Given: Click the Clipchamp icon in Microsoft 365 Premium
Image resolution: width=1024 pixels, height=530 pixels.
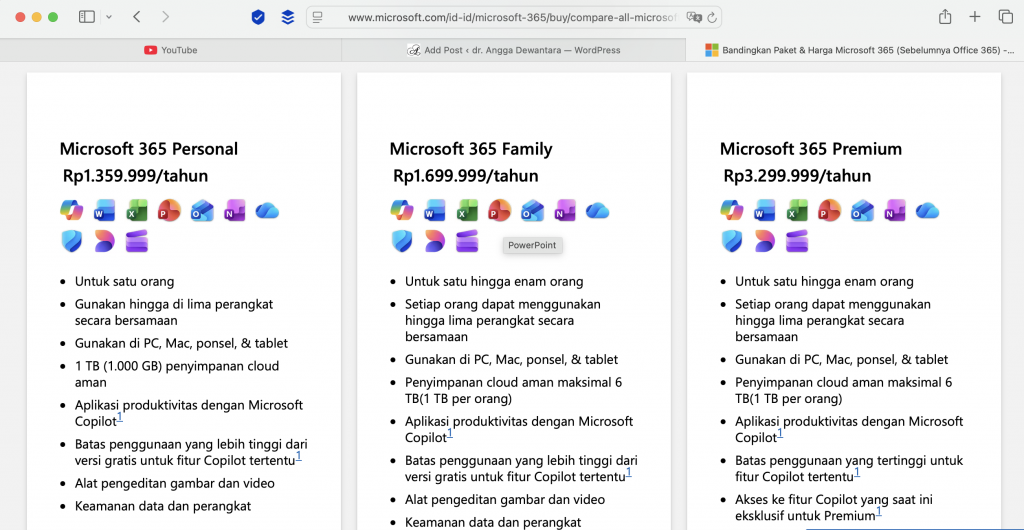Looking at the screenshot, I should tap(797, 241).
